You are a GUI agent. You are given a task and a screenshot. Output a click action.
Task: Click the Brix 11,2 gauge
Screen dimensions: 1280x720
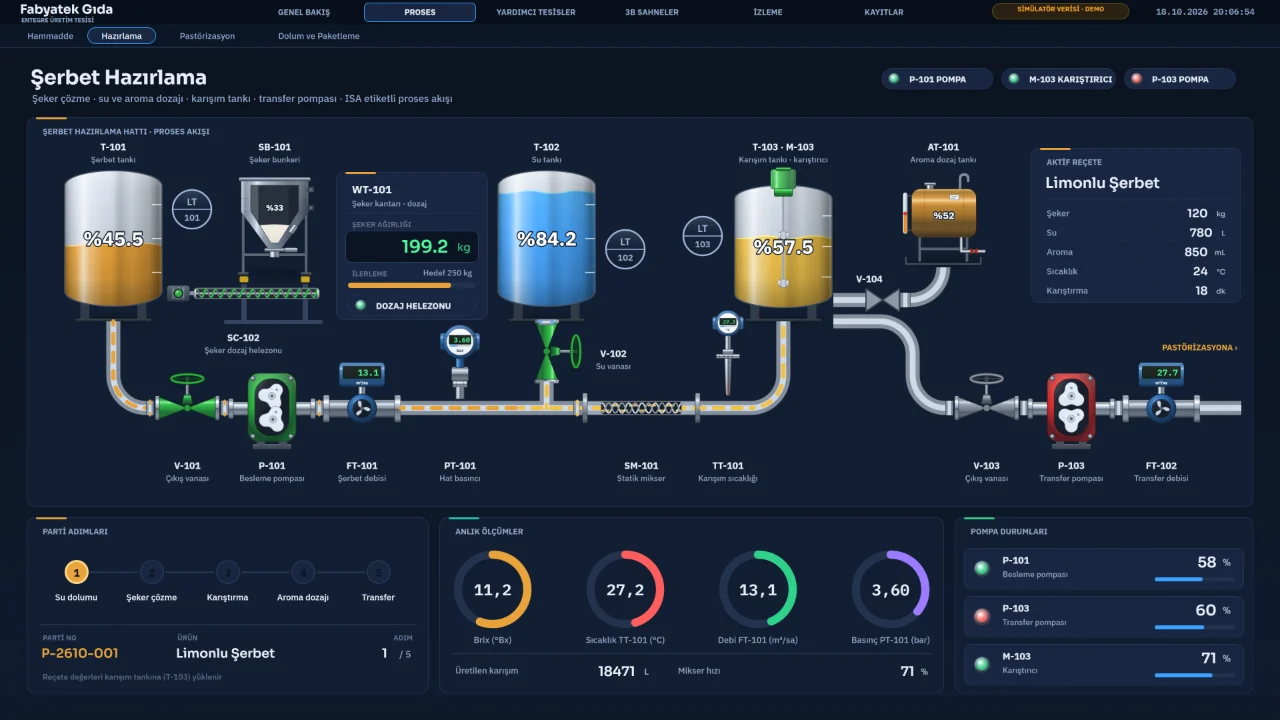tap(492, 589)
